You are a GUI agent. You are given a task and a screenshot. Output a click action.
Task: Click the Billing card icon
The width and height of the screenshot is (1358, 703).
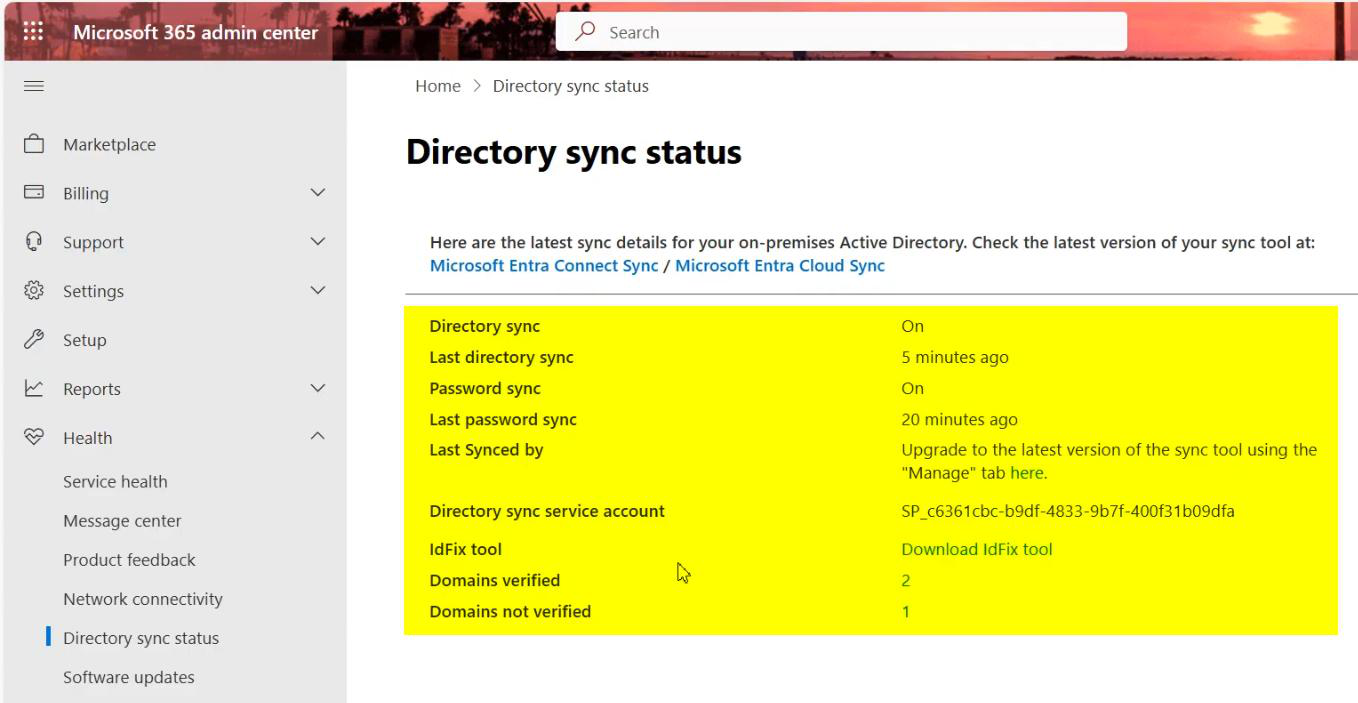pos(34,192)
